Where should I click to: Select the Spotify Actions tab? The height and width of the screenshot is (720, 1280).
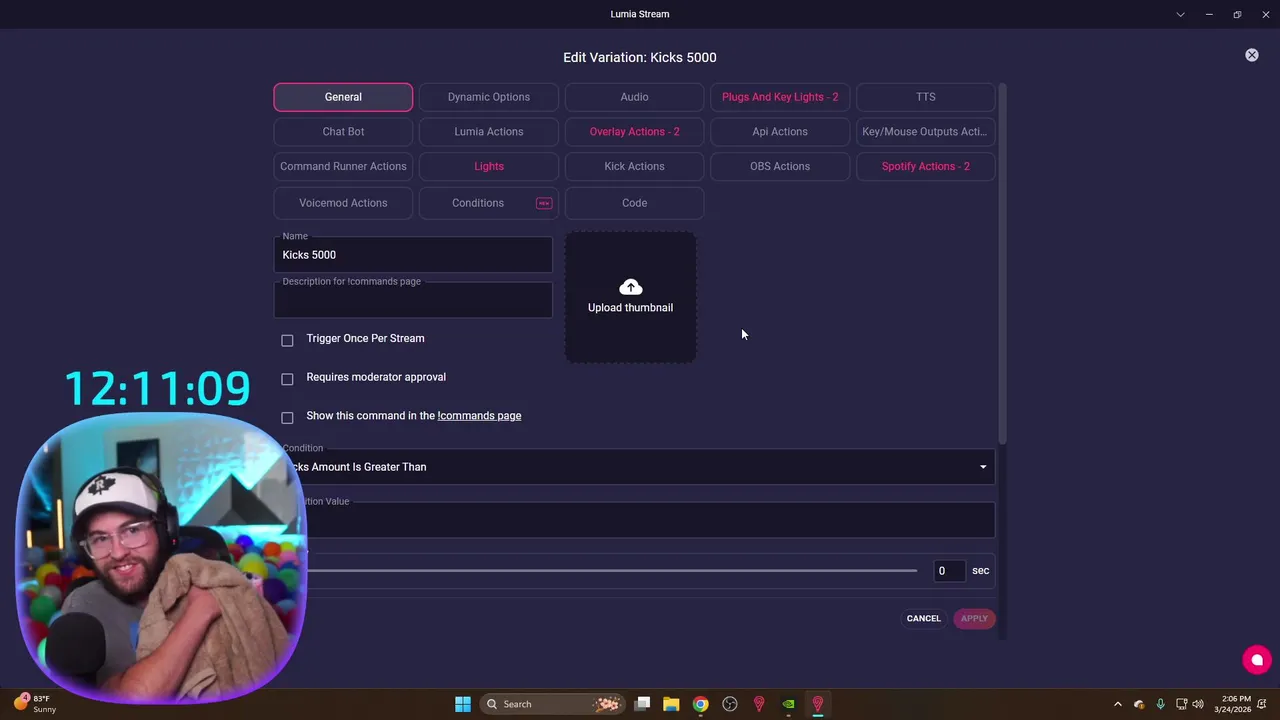(x=926, y=166)
